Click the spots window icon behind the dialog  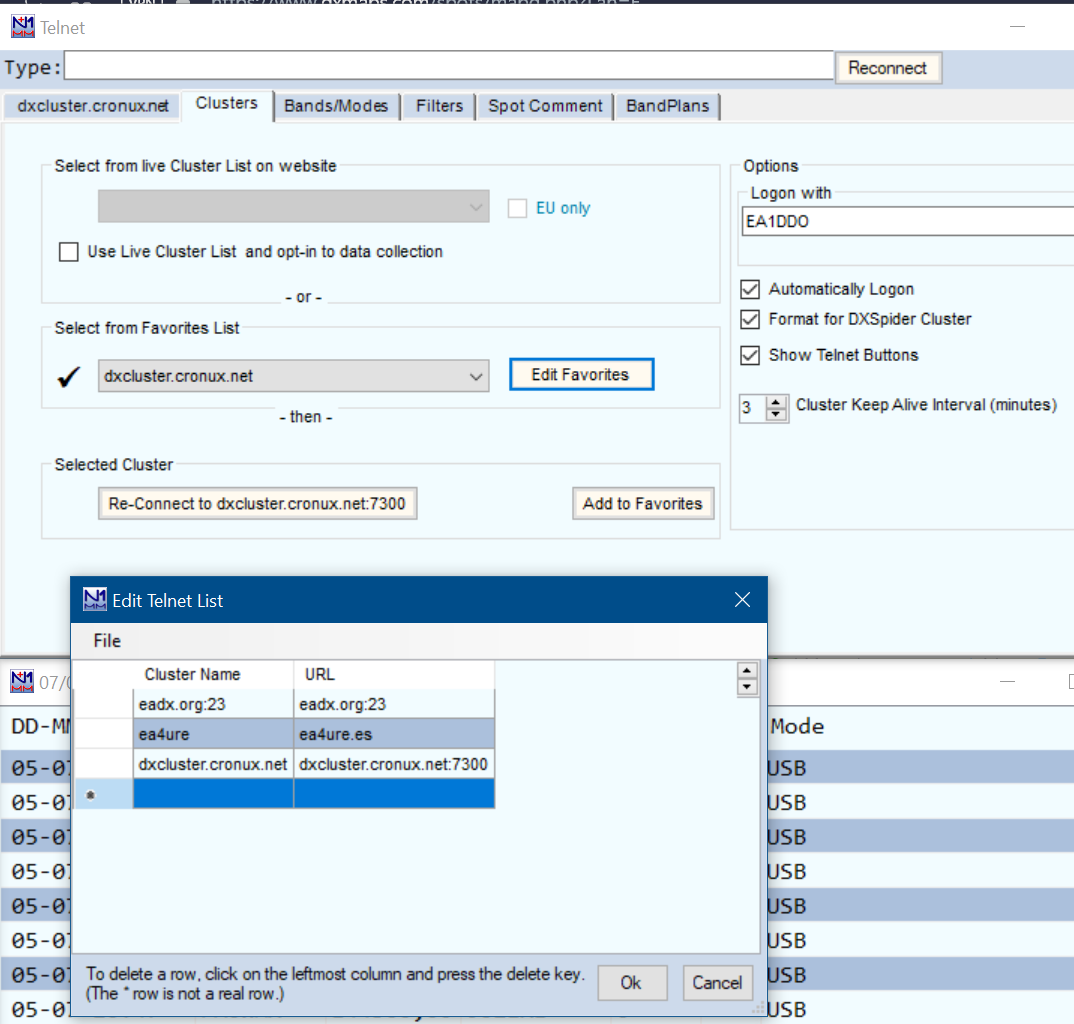pos(22,681)
